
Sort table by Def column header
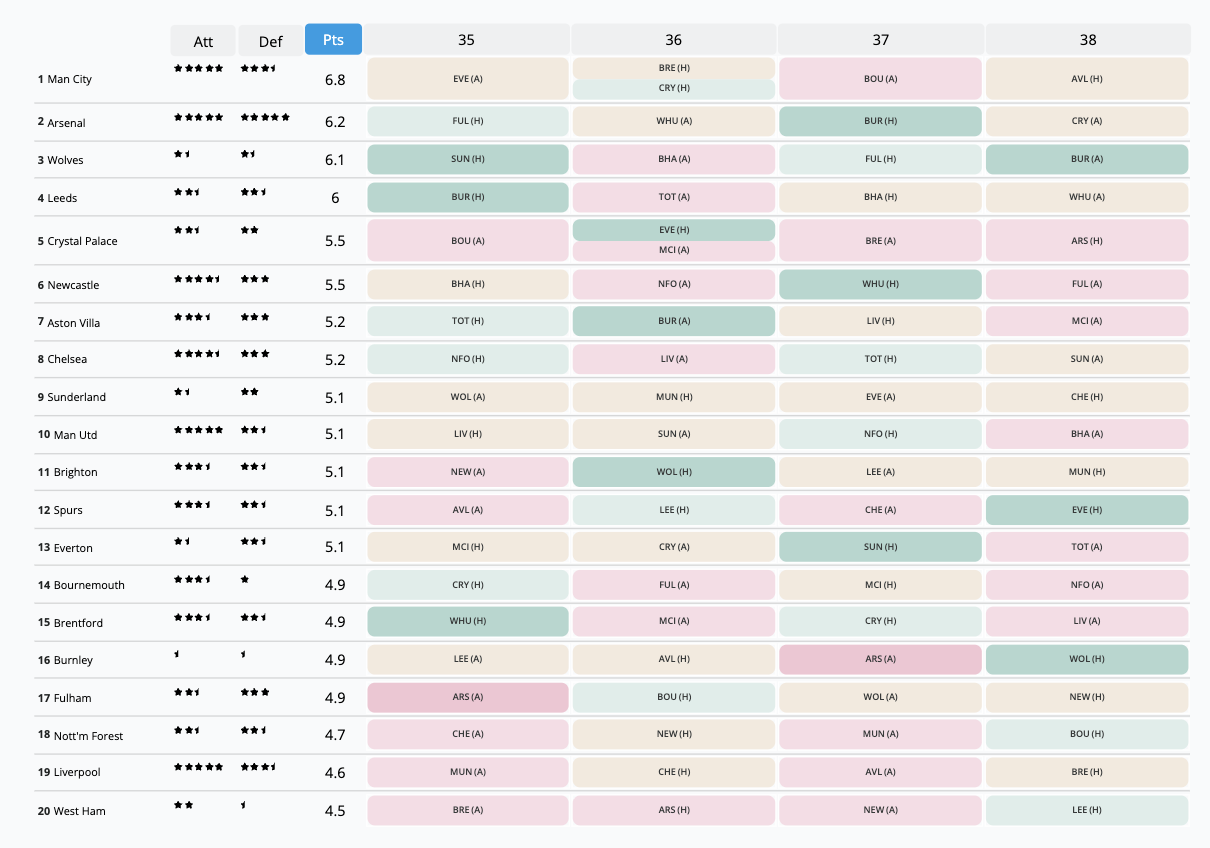coord(271,41)
